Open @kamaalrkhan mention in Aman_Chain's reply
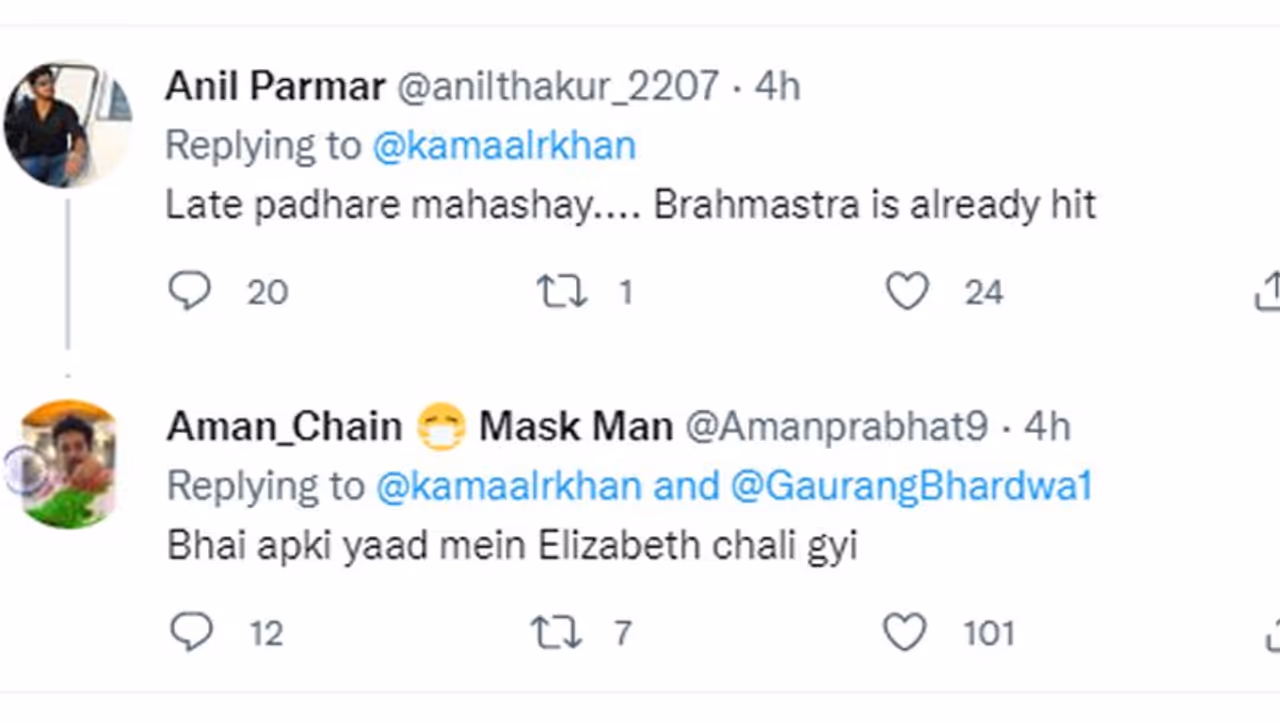Screen dimensions: 1280x722 tap(508, 486)
